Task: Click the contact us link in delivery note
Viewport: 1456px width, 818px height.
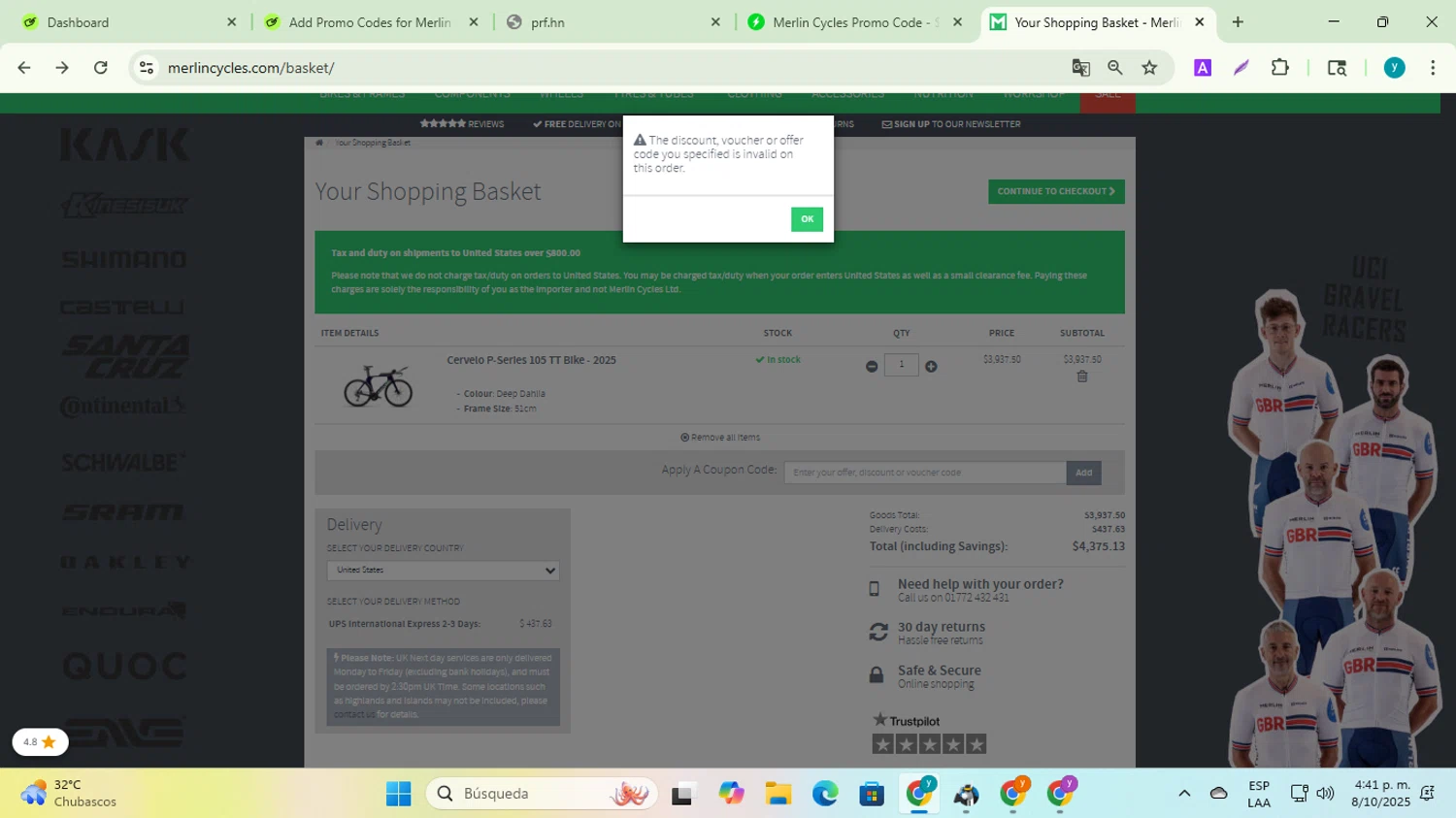Action: pyautogui.click(x=354, y=714)
